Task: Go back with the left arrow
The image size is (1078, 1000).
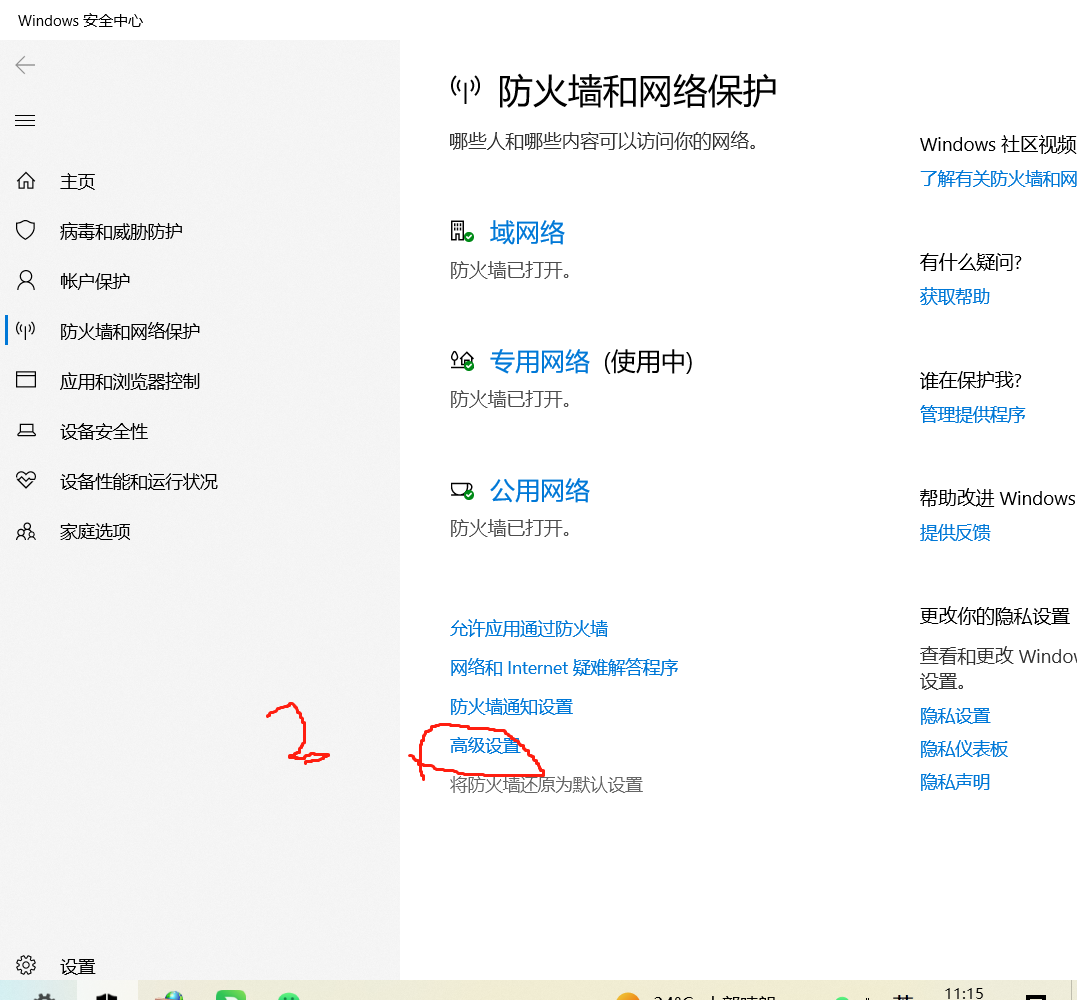Action: tap(25, 65)
